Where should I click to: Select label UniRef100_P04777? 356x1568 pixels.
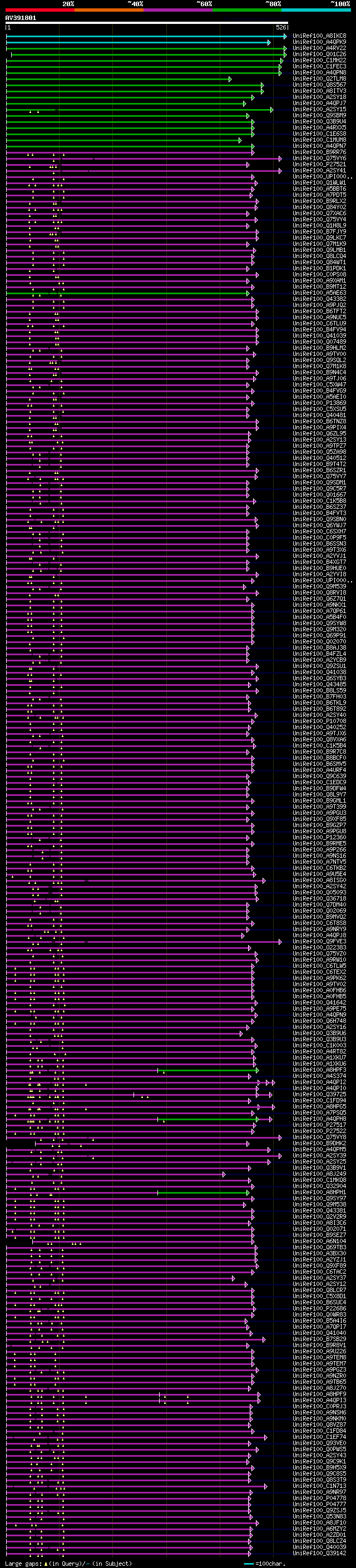point(319,1504)
